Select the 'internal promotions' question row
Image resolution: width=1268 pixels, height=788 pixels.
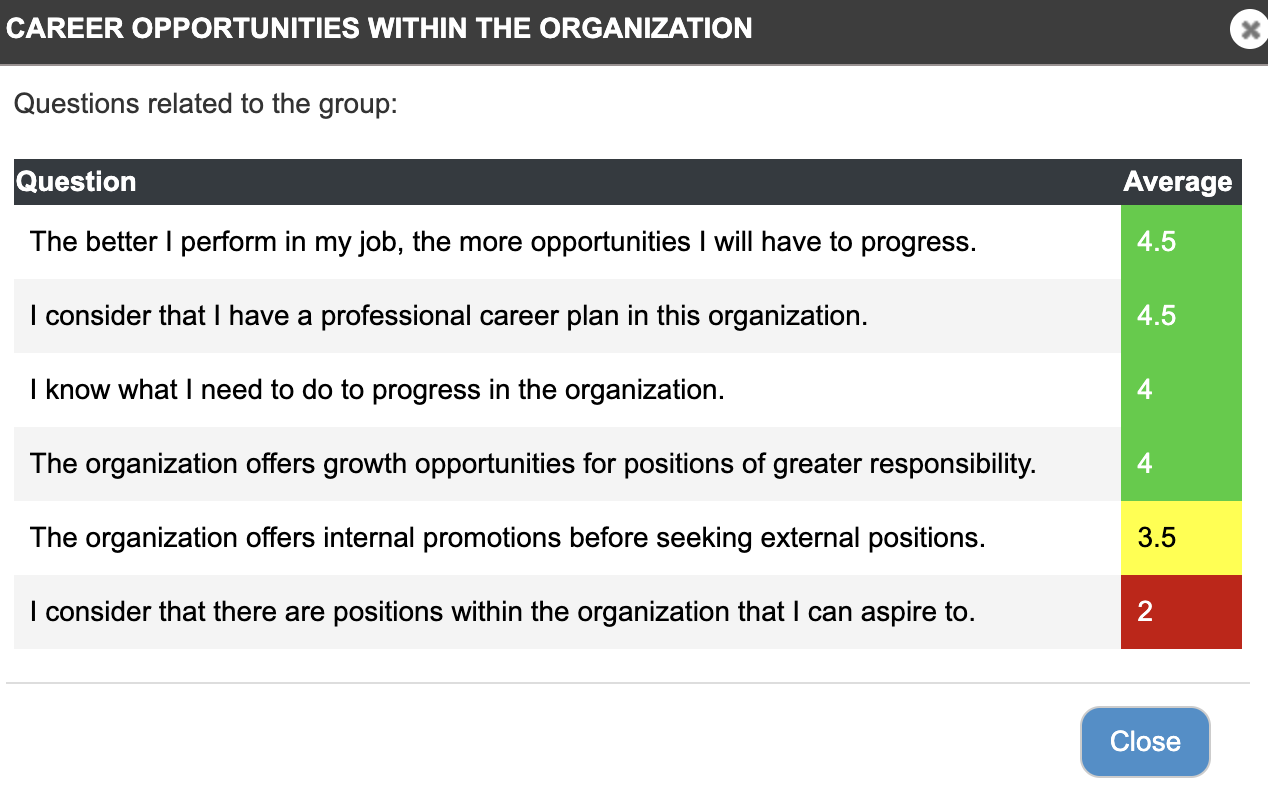(x=628, y=538)
